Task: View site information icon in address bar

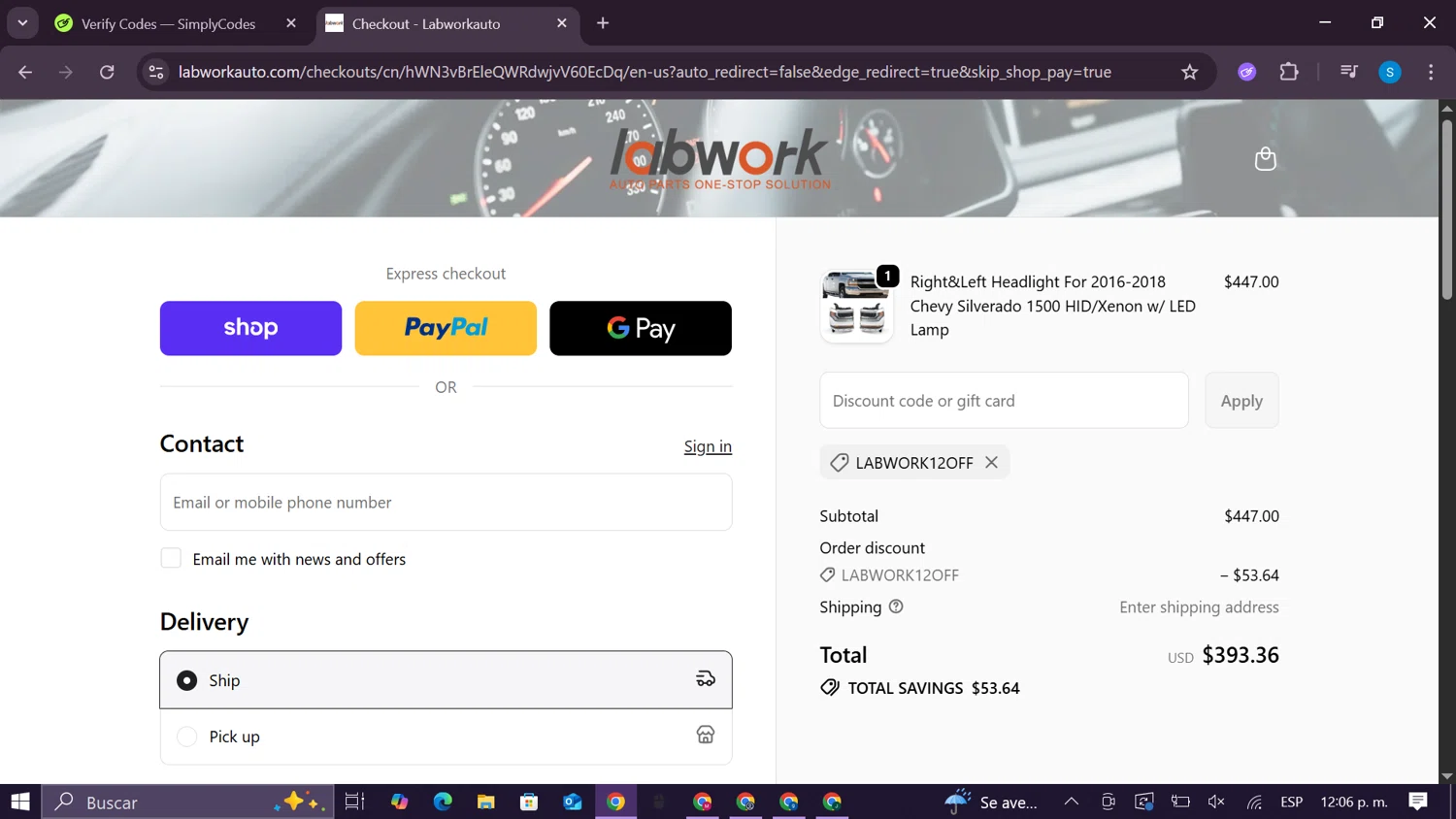Action: (156, 72)
